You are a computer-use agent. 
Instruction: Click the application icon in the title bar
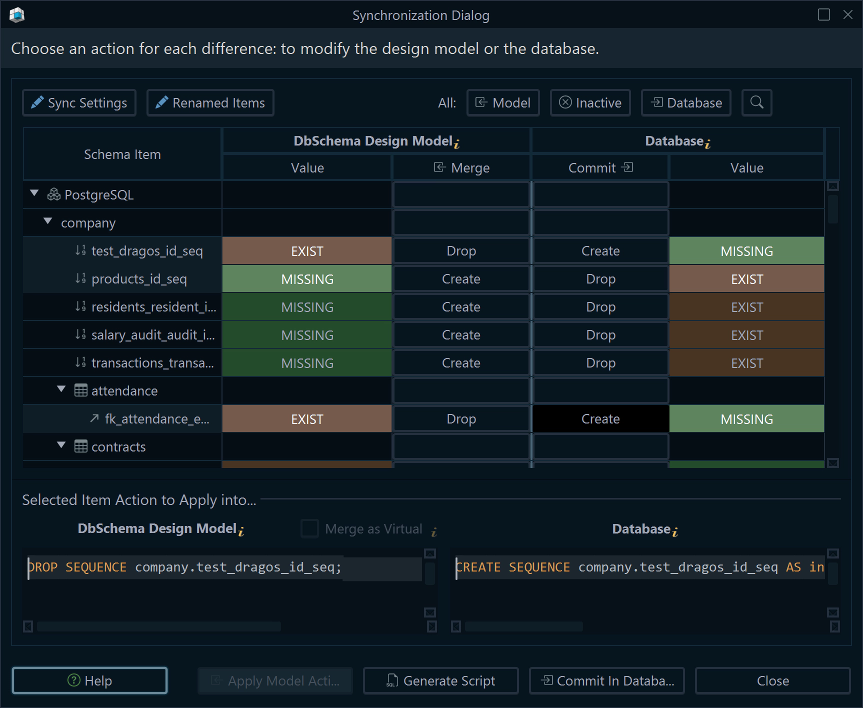pos(16,14)
